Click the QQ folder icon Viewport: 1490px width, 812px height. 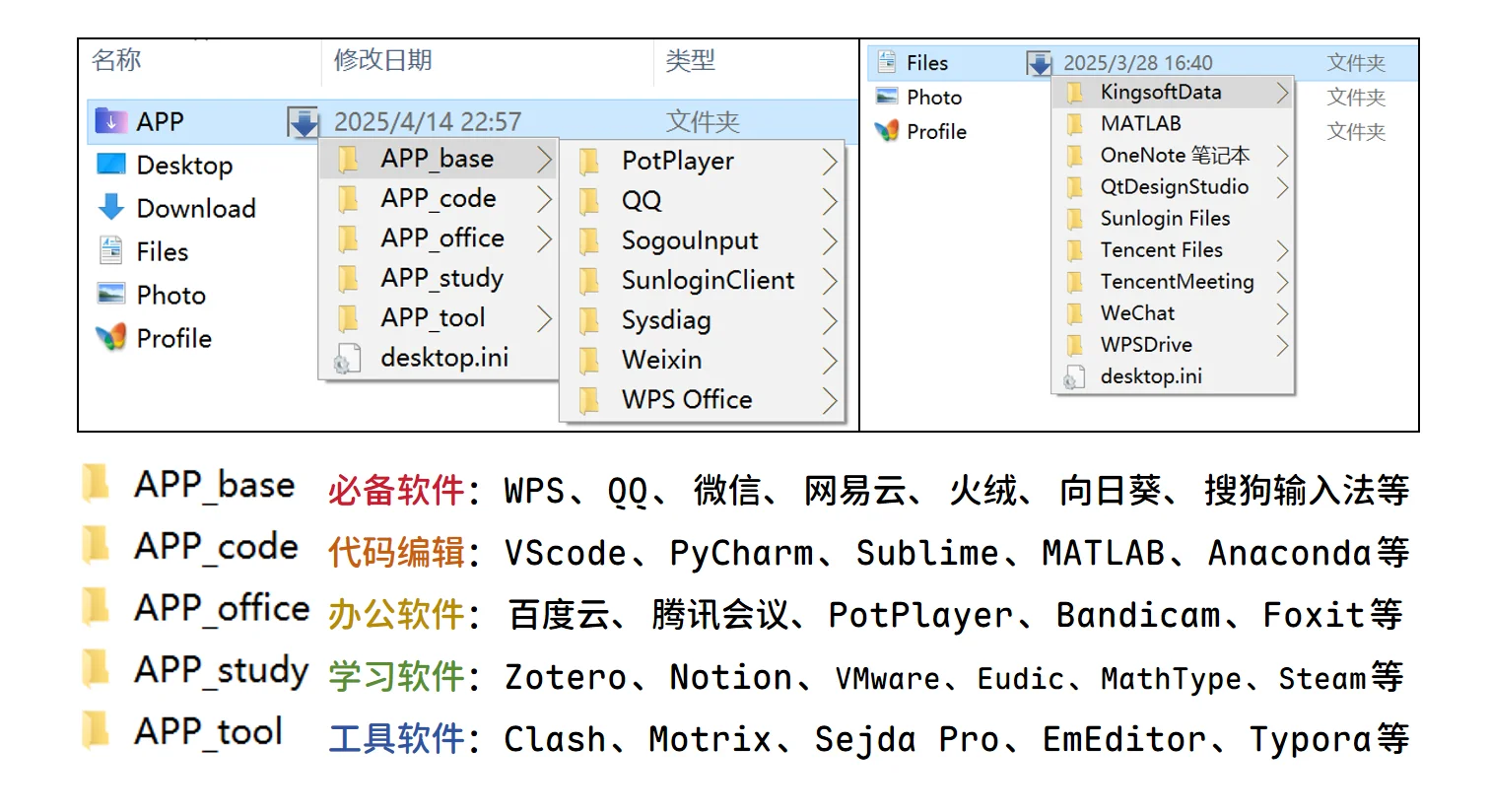coord(589,201)
